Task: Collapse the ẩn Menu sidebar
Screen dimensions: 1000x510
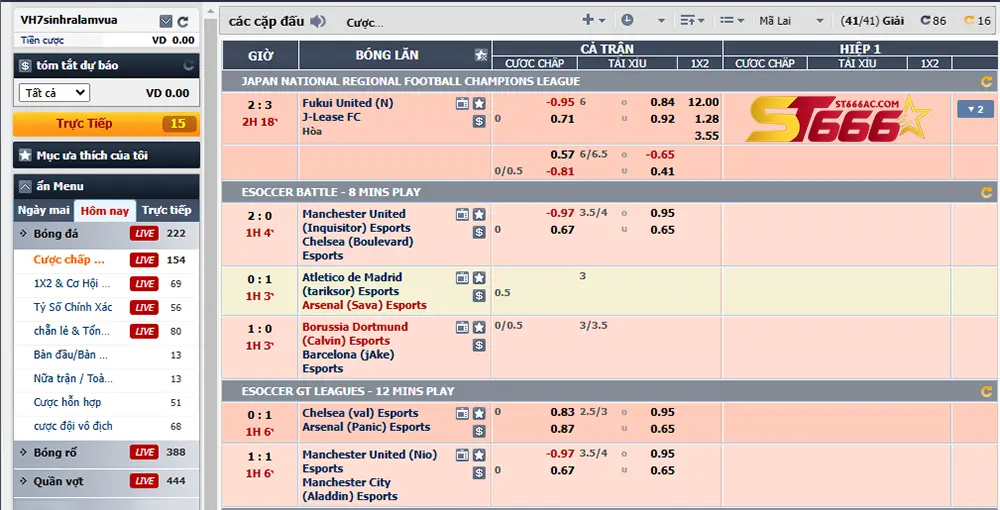Action: [106, 186]
